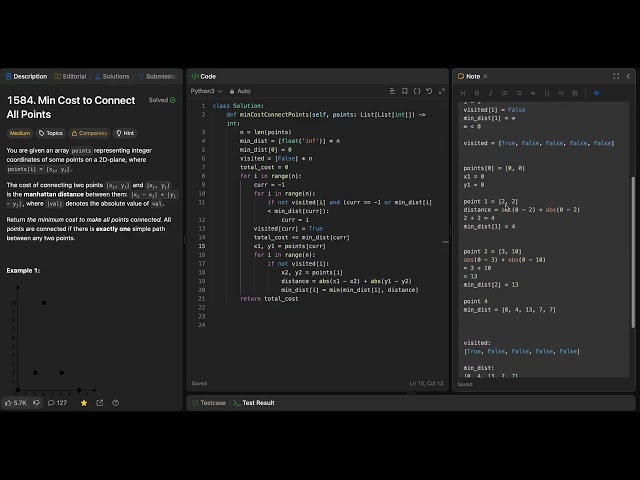Open the Solutions tab

pyautogui.click(x=112, y=76)
